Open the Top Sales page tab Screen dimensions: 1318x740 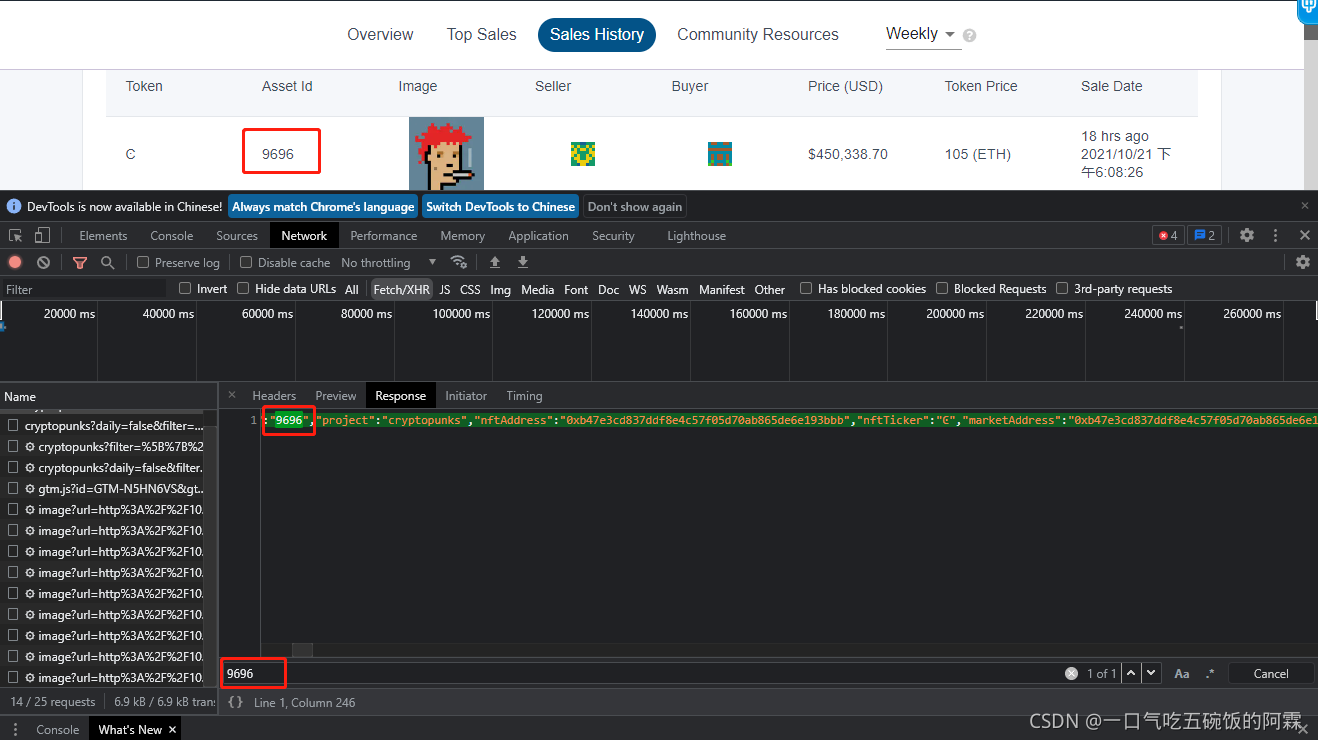click(x=482, y=34)
